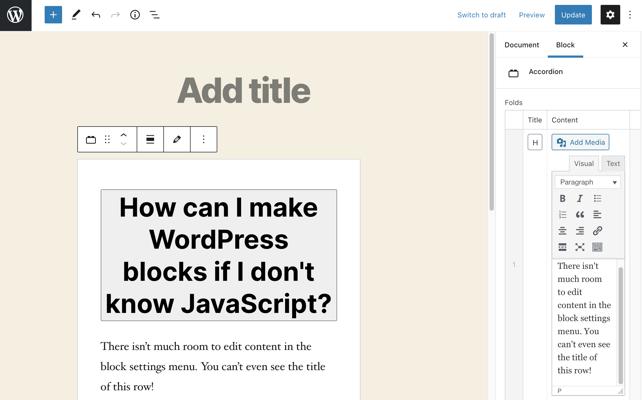Click the accordion paragraph text in the canvas
This screenshot has height=400, width=642.
pyautogui.click(x=213, y=366)
